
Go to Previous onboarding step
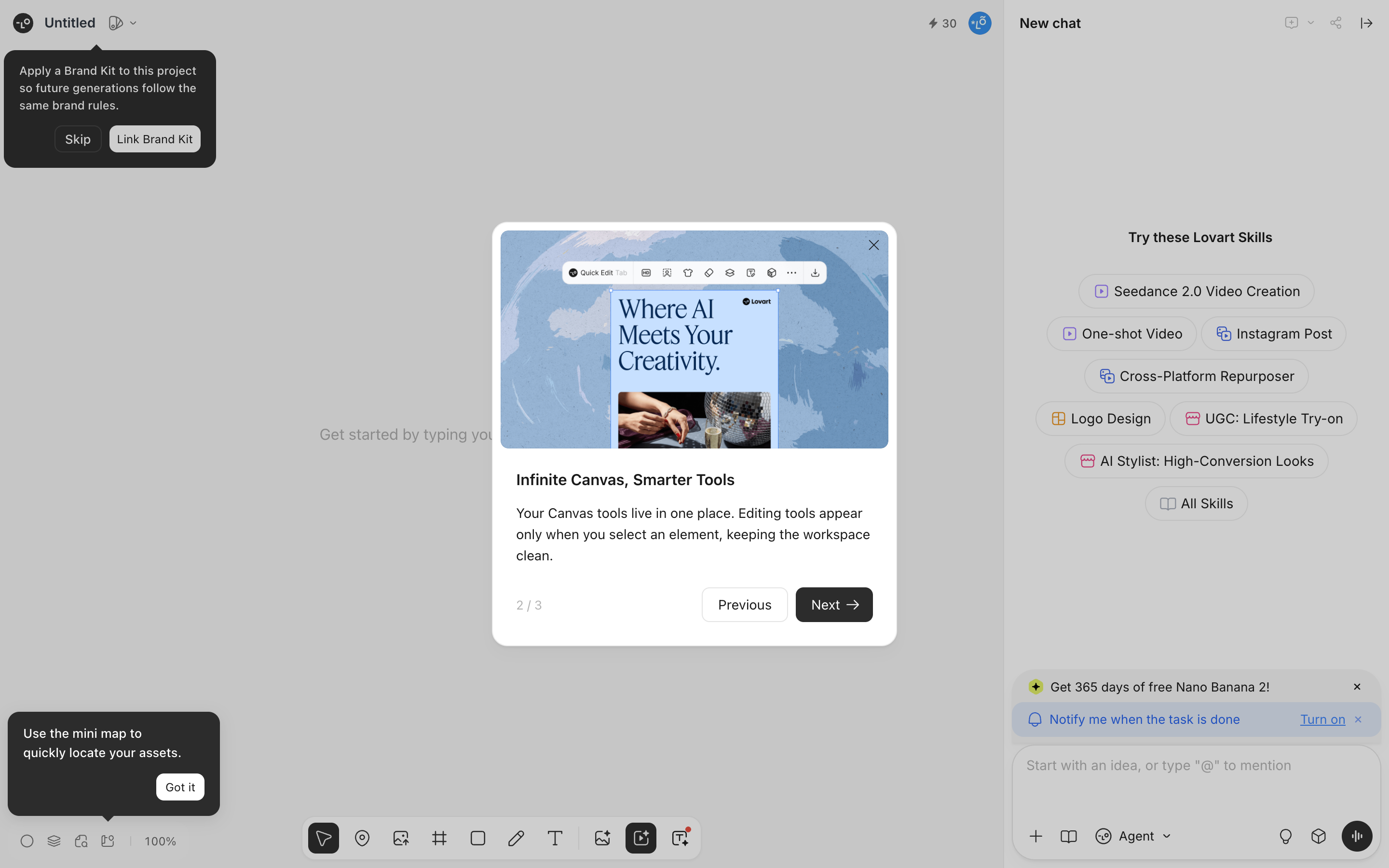coord(745,605)
